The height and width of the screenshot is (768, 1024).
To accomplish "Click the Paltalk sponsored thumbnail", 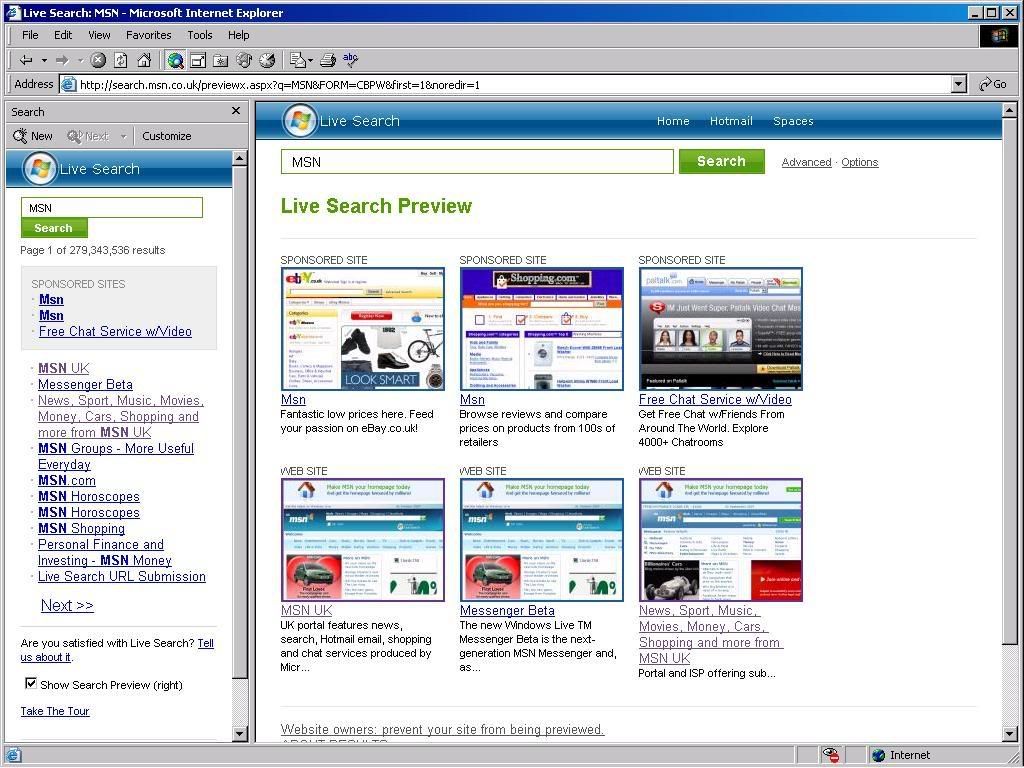I will point(720,329).
